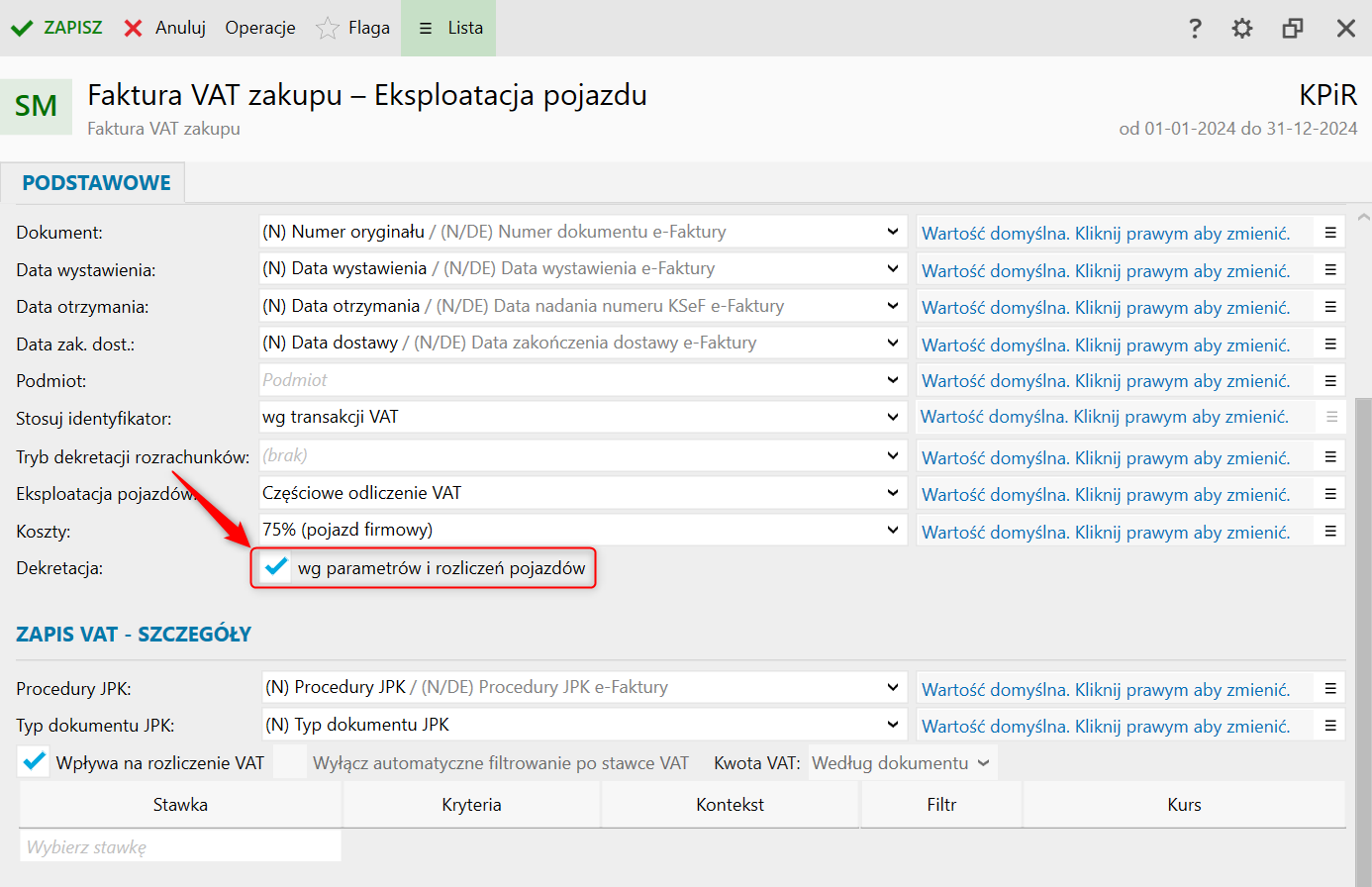Open the hamburger menu icon for the Koszty row
Viewport: 1372px width, 887px height.
[1330, 532]
